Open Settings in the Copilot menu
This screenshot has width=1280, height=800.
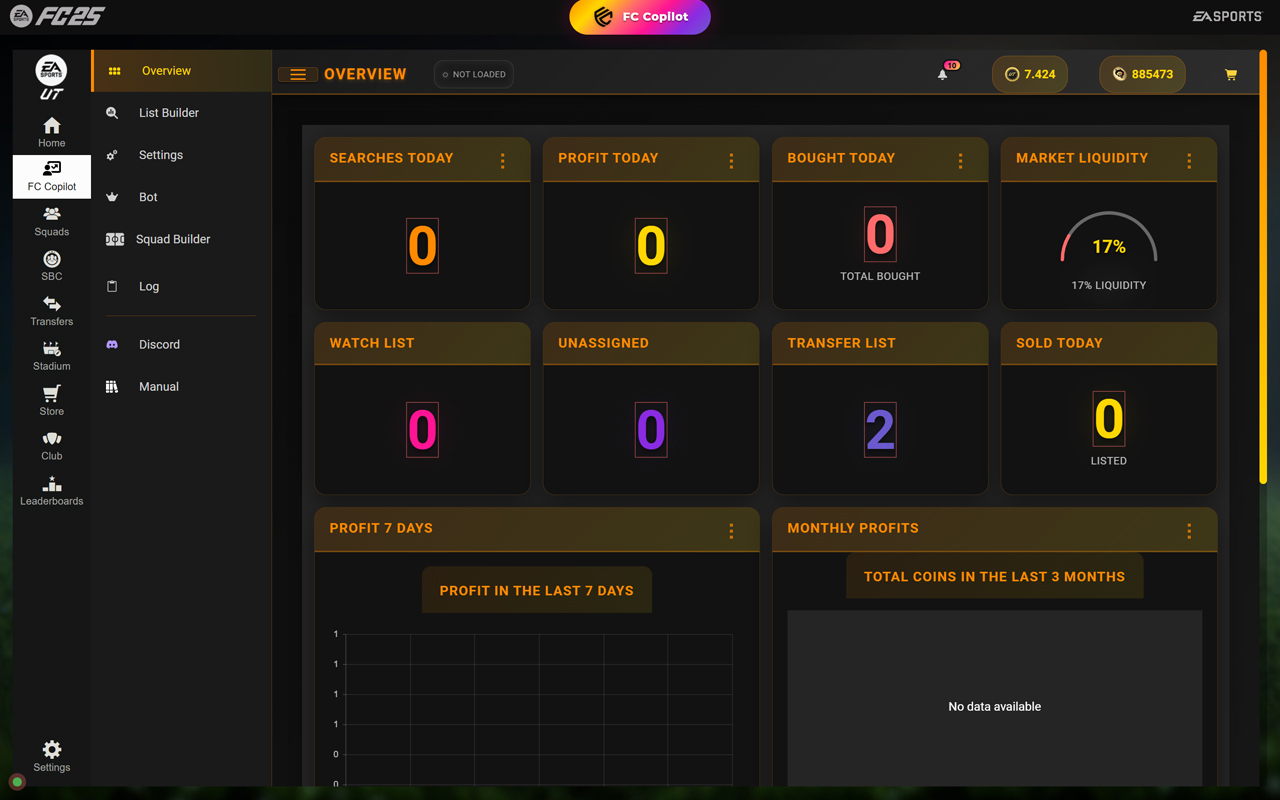(182, 155)
